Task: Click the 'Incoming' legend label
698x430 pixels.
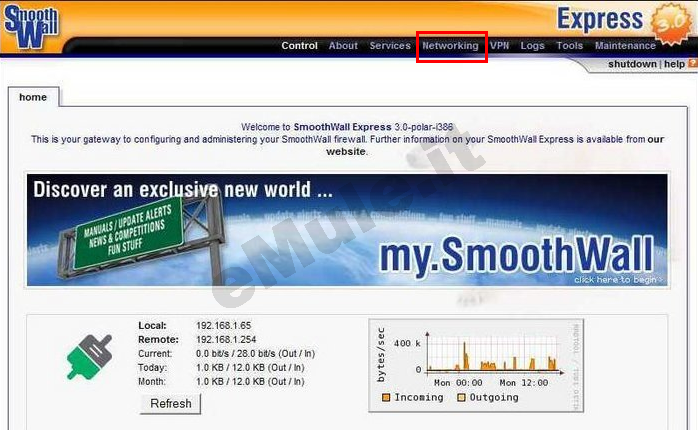Action: pyautogui.click(x=418, y=398)
